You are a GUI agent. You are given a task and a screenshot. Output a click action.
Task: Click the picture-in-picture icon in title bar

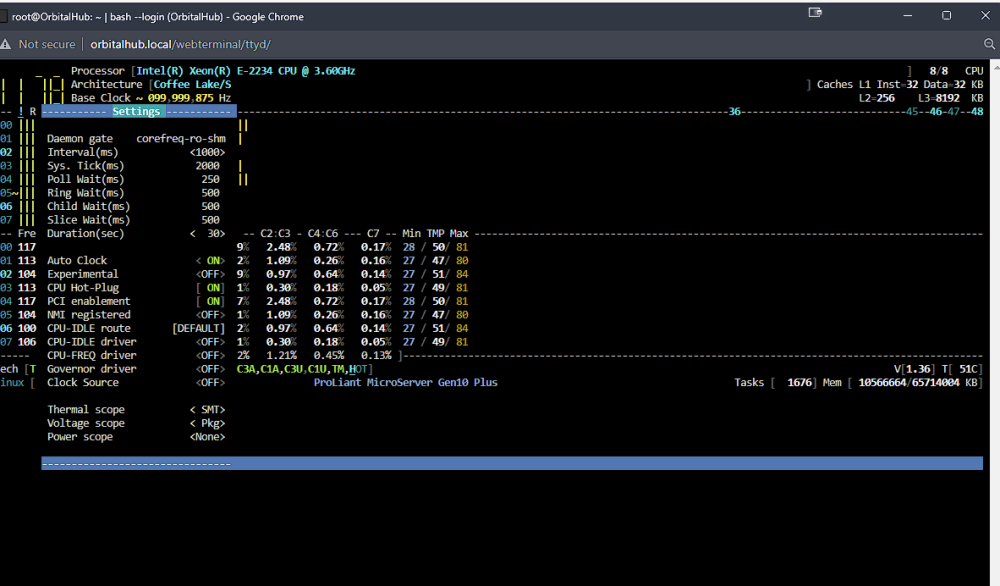[815, 12]
